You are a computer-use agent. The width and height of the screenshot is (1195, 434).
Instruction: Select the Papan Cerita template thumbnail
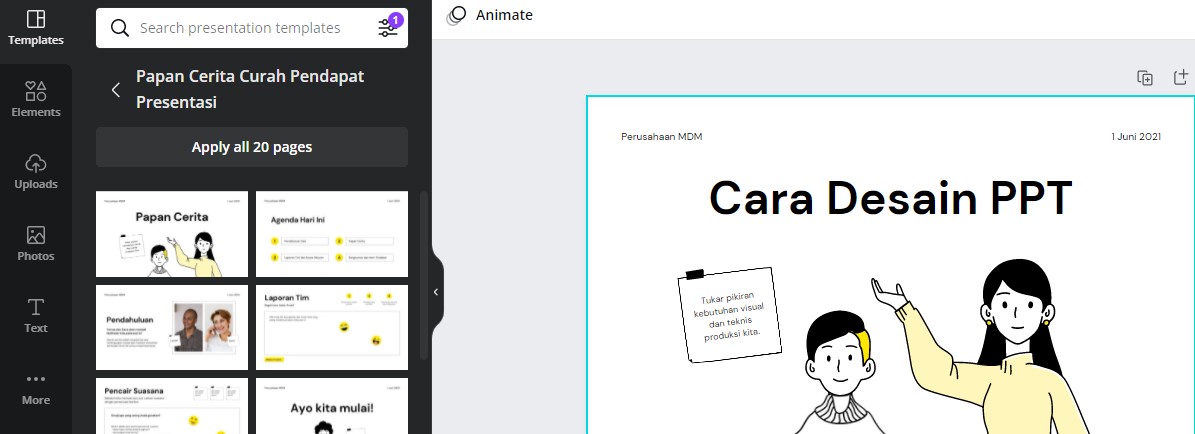171,234
